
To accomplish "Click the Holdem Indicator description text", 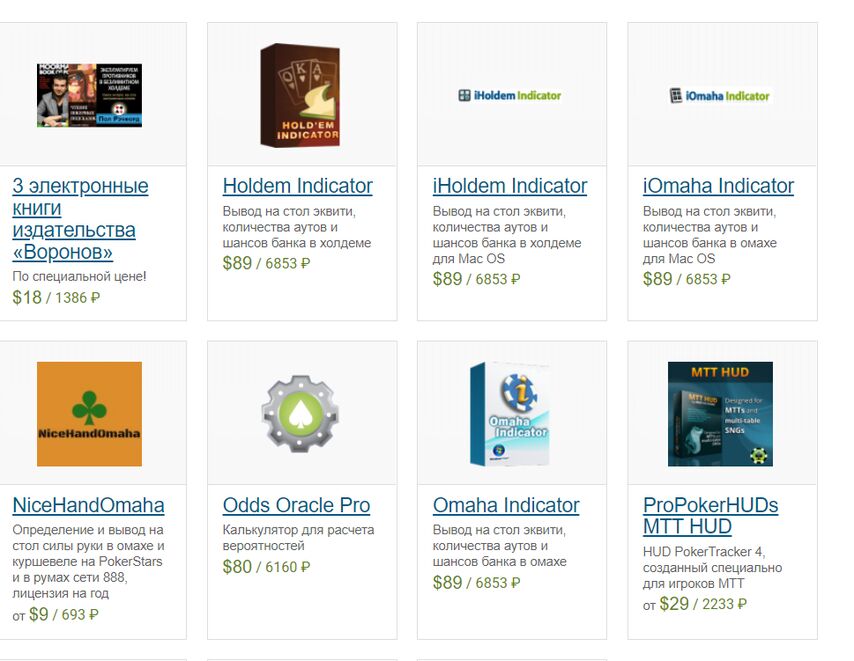I will pyautogui.click(x=297, y=227).
